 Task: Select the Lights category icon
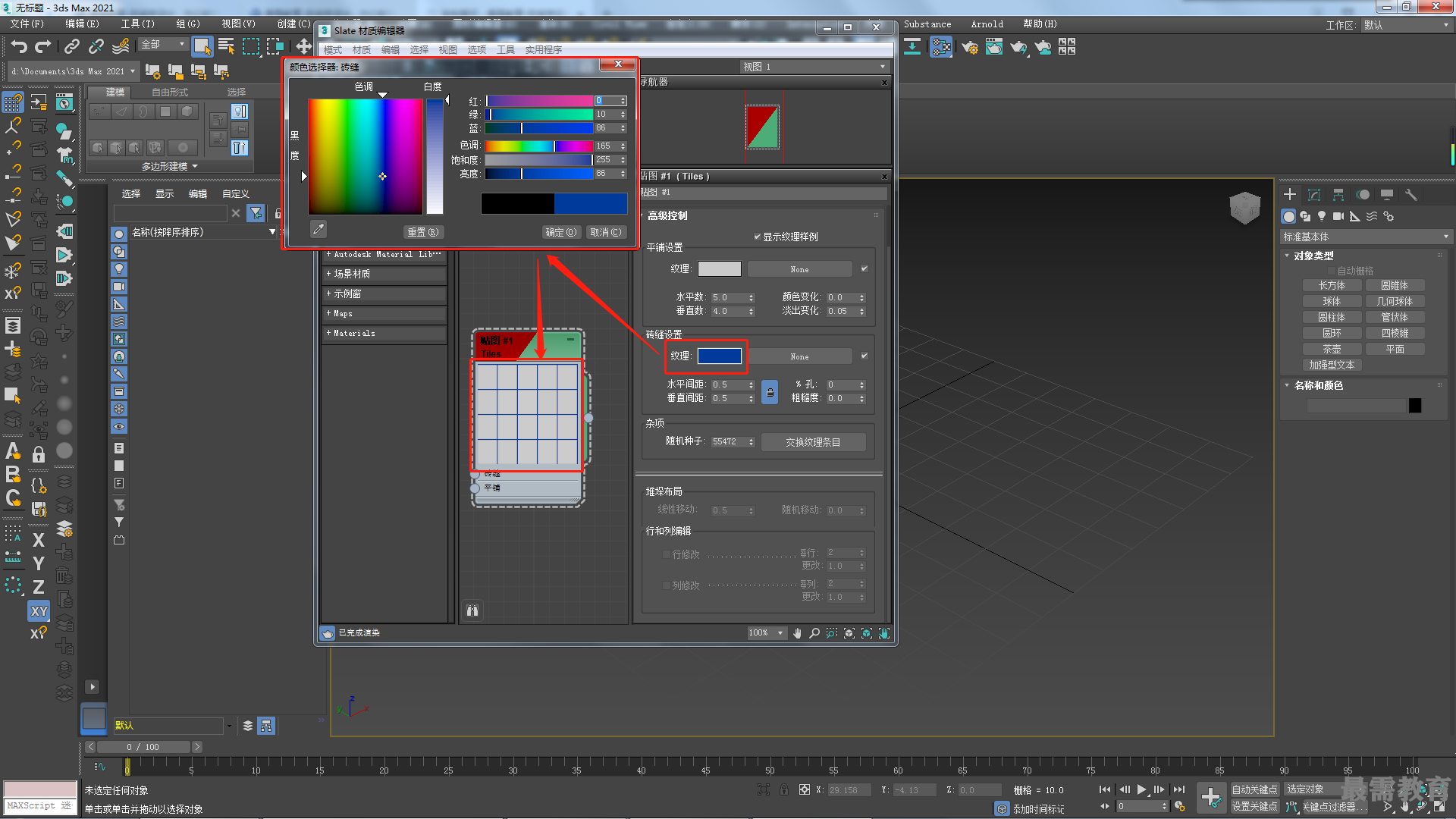(x=1322, y=217)
